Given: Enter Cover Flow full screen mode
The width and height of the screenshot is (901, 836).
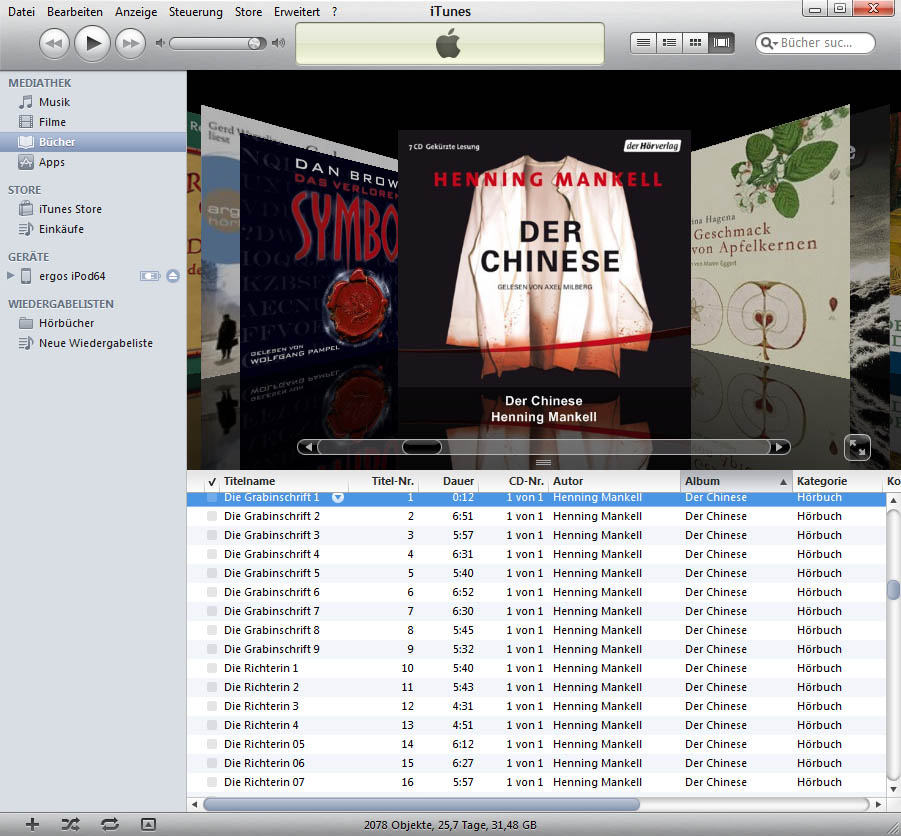Looking at the screenshot, I should (857, 448).
